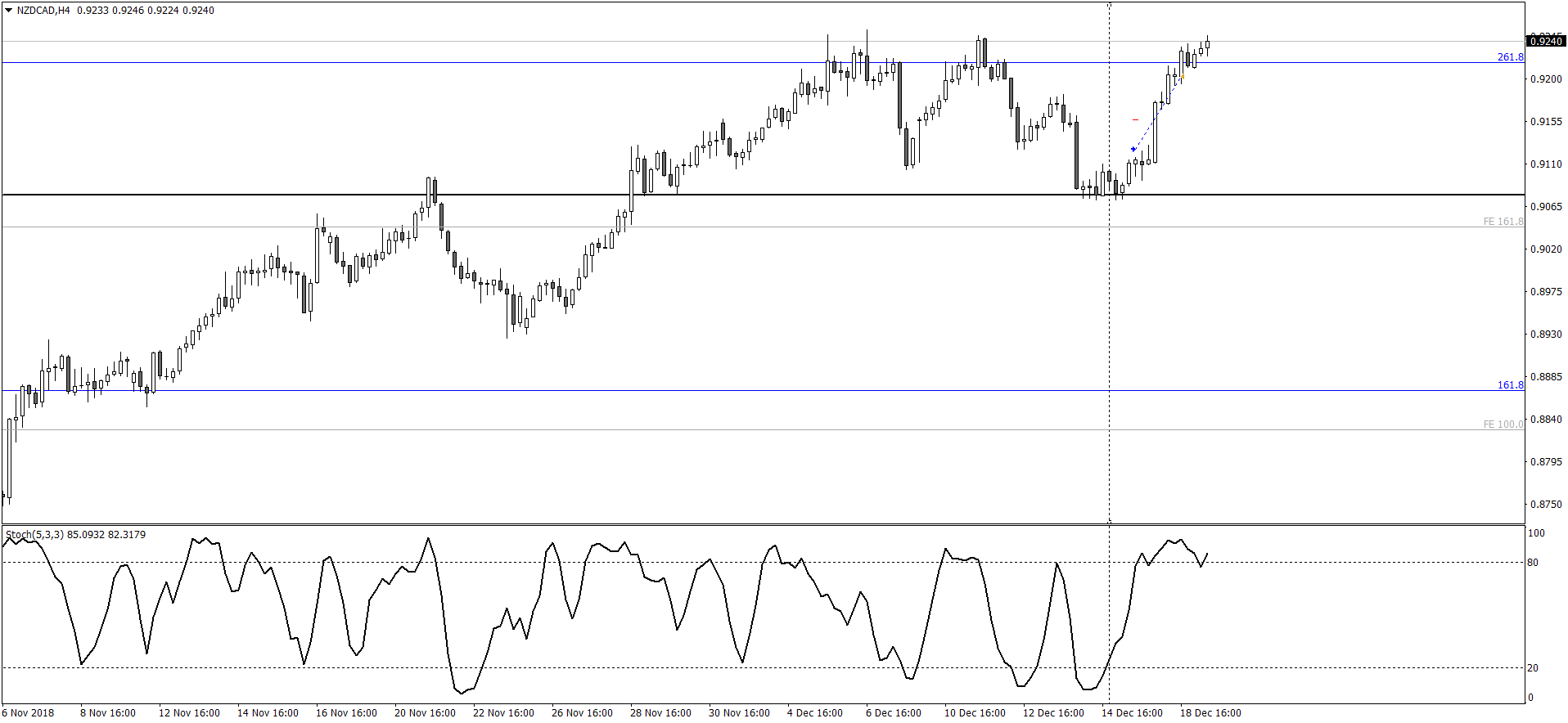1568x723 pixels.
Task: Click the 0.8930 price axis label
Action: click(x=1546, y=335)
